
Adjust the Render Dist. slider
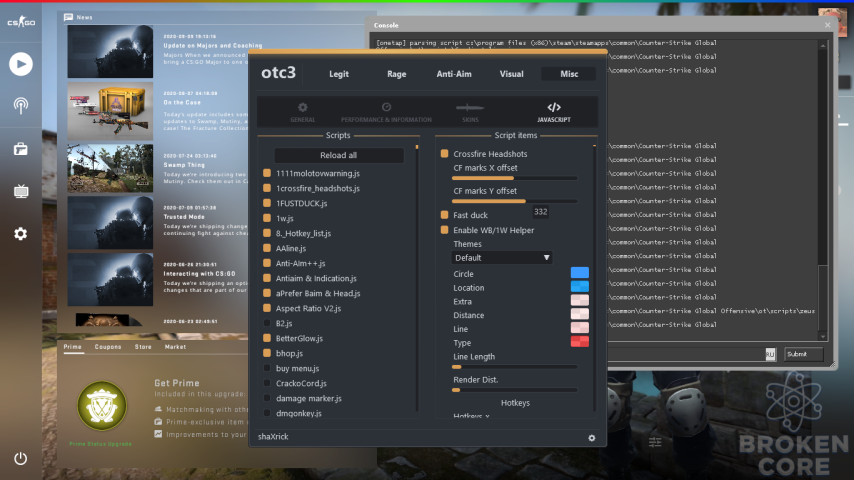pyautogui.click(x=514, y=390)
